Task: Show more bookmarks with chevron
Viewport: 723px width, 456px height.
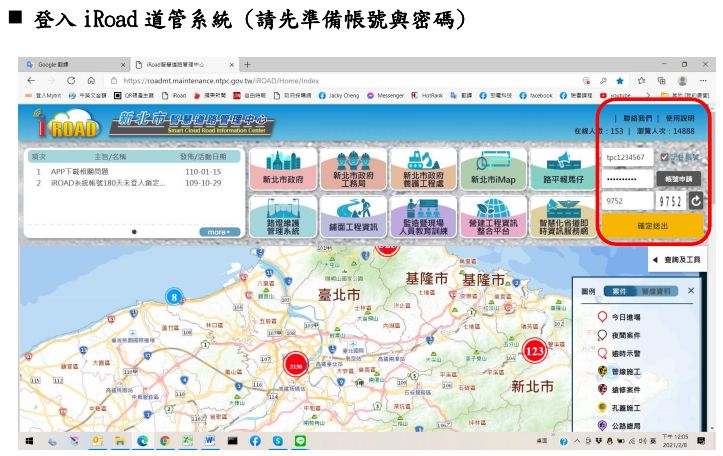Action: pos(647,95)
